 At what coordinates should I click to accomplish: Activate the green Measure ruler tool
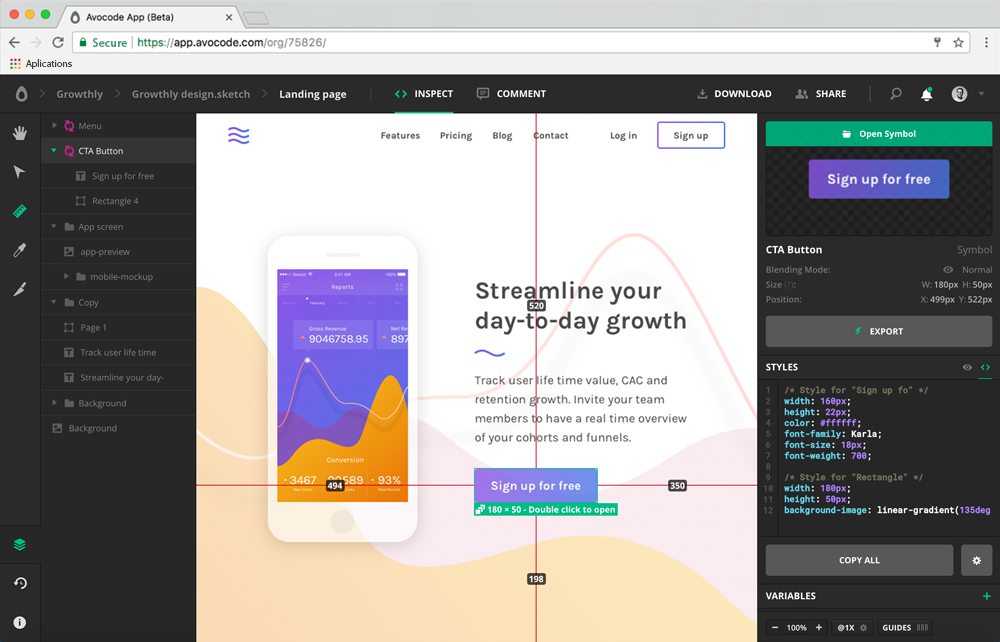pyautogui.click(x=19, y=211)
